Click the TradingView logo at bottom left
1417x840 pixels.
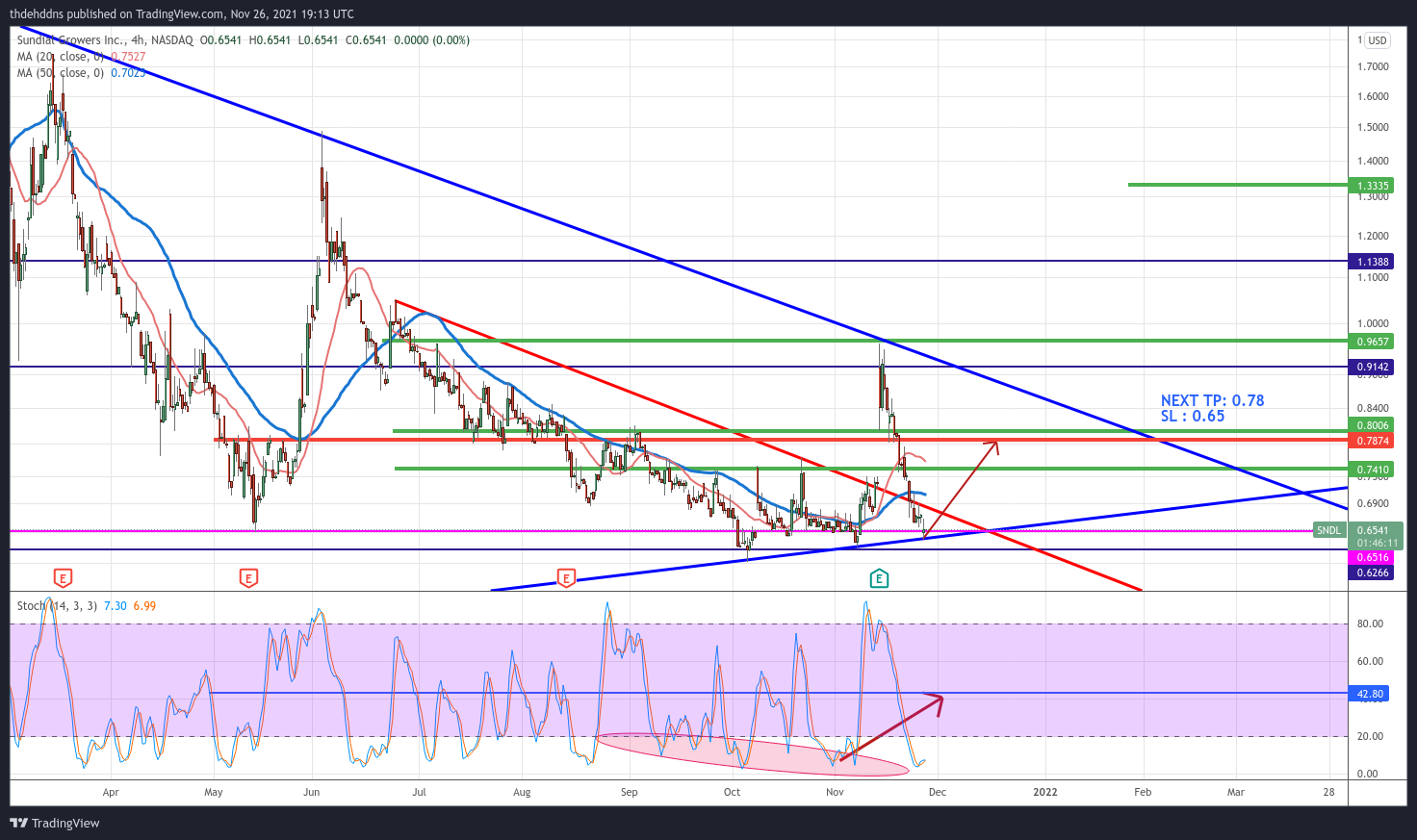[55, 823]
